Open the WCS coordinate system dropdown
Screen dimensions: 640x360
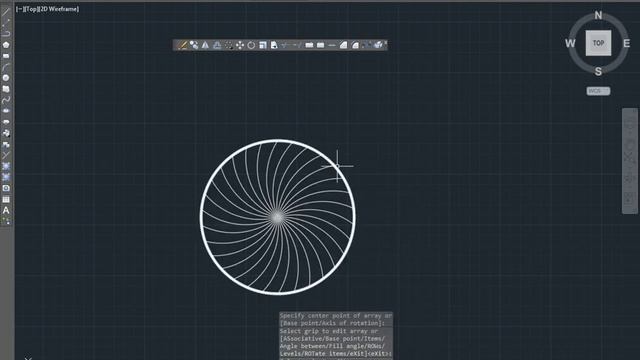tap(598, 91)
